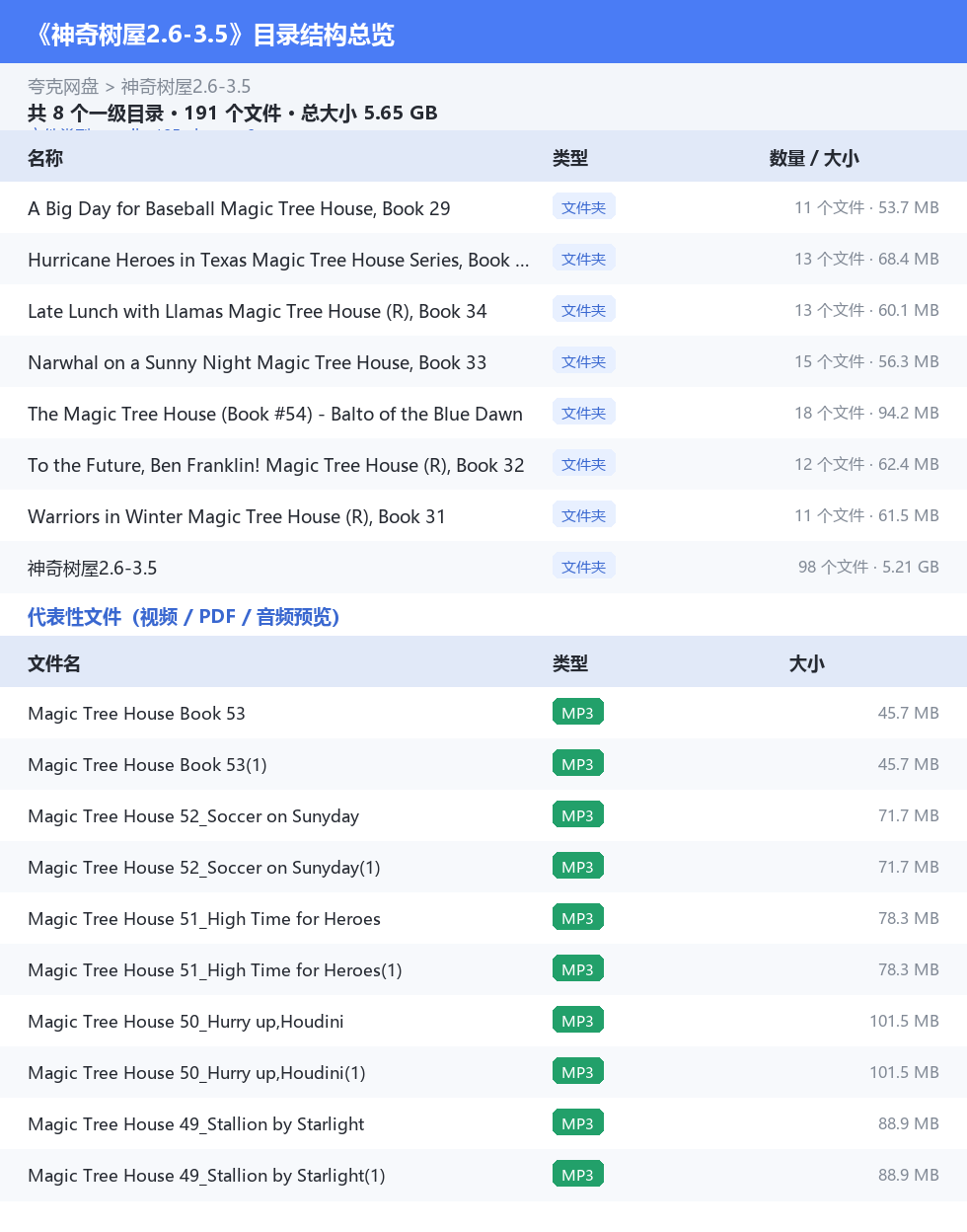Viewport: 967px width, 1232px height.
Task: Click summary 共 8 个一级目录 line
Action: (233, 113)
